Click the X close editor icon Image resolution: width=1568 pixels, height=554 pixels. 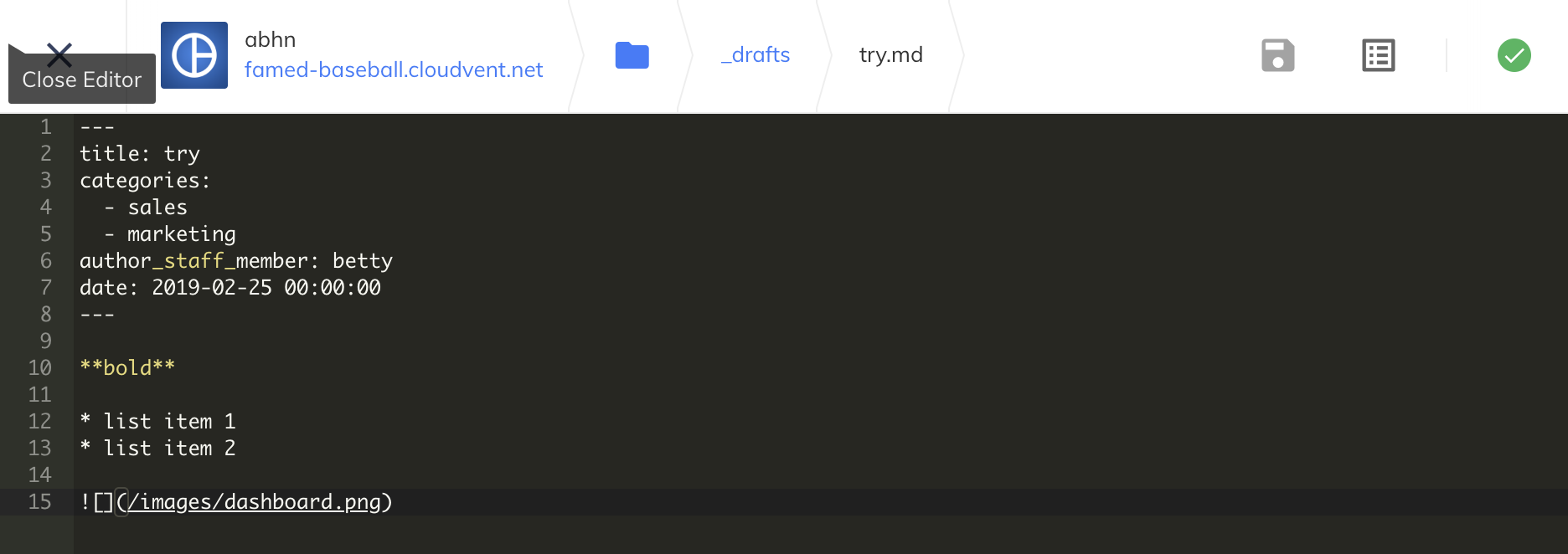[59, 55]
